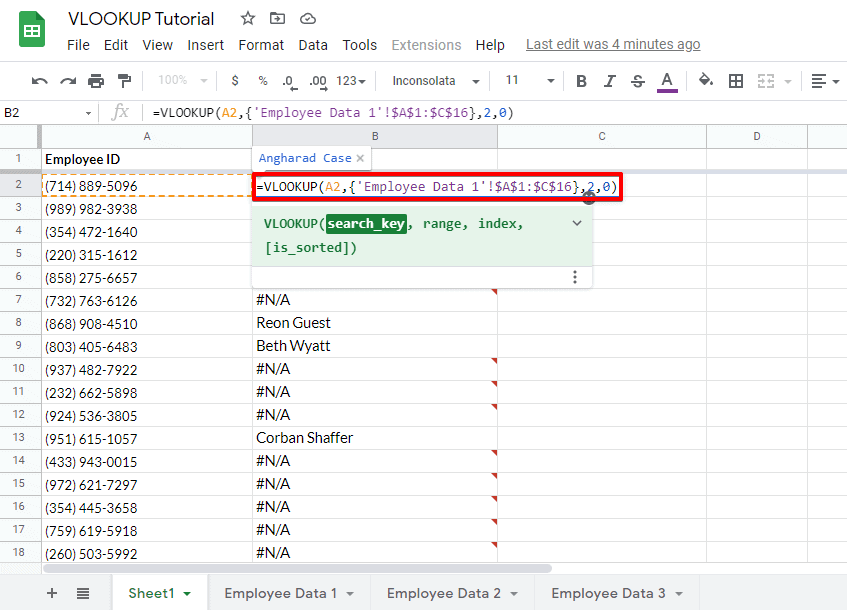
Task: Click the Percent format icon
Action: pyautogui.click(x=261, y=80)
